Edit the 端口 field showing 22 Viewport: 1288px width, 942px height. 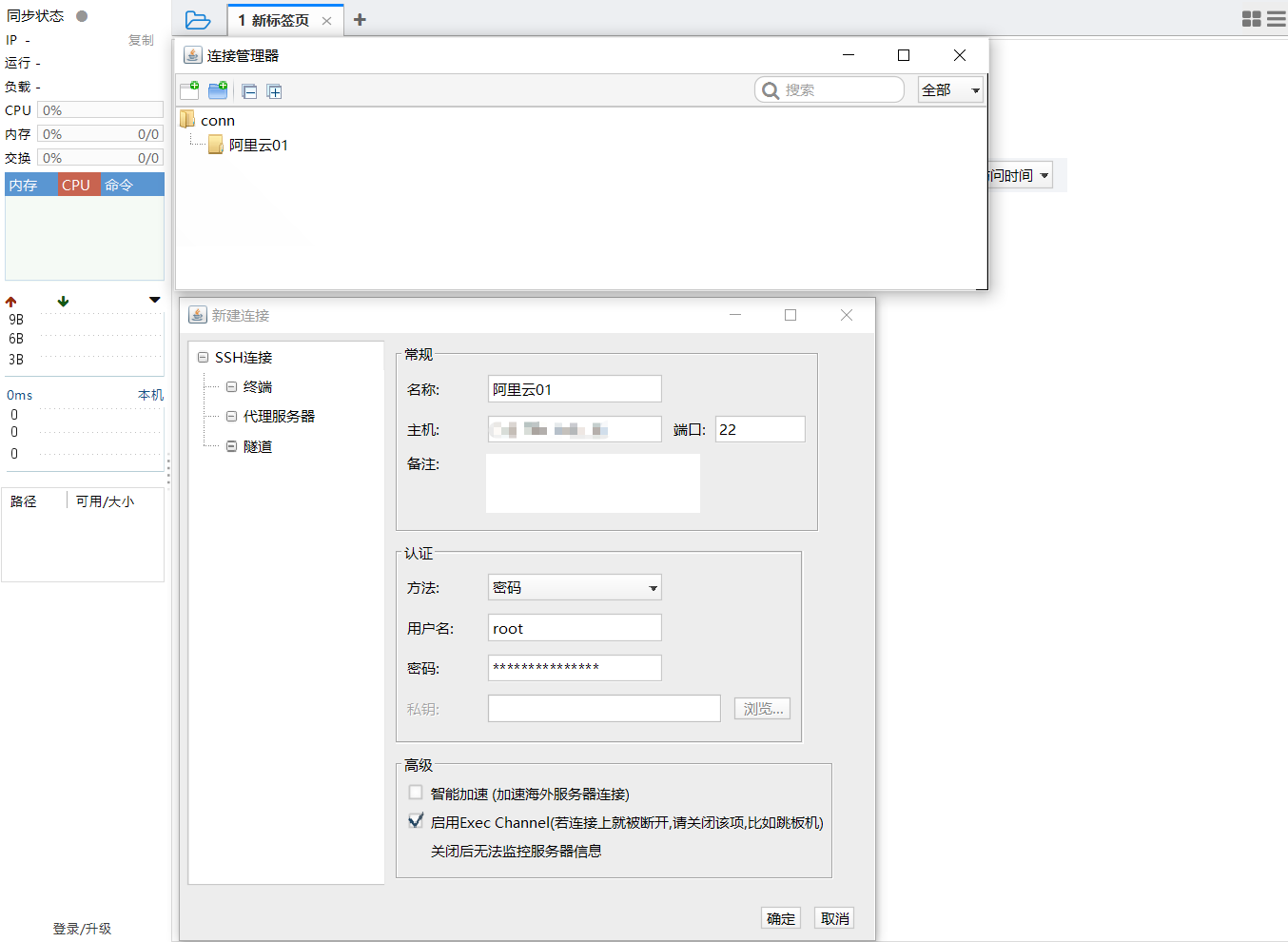(x=760, y=429)
